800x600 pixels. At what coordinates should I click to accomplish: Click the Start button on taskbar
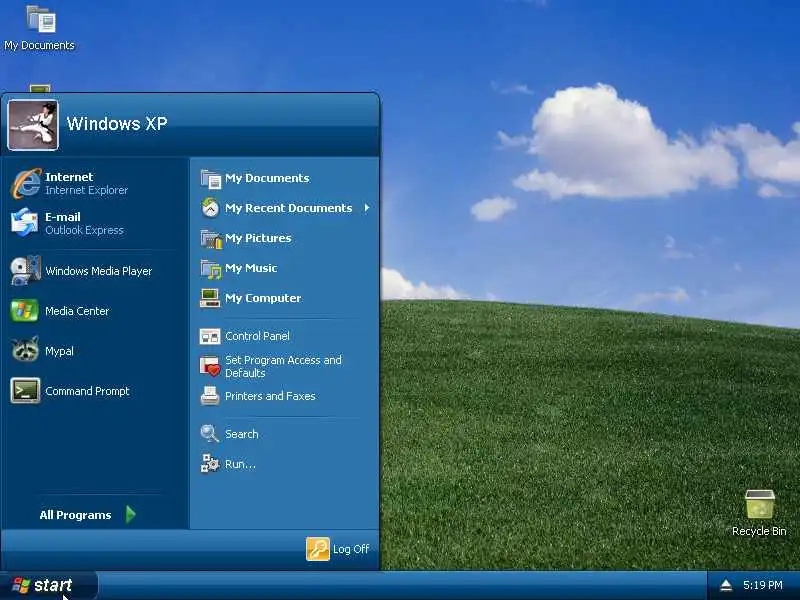click(48, 585)
